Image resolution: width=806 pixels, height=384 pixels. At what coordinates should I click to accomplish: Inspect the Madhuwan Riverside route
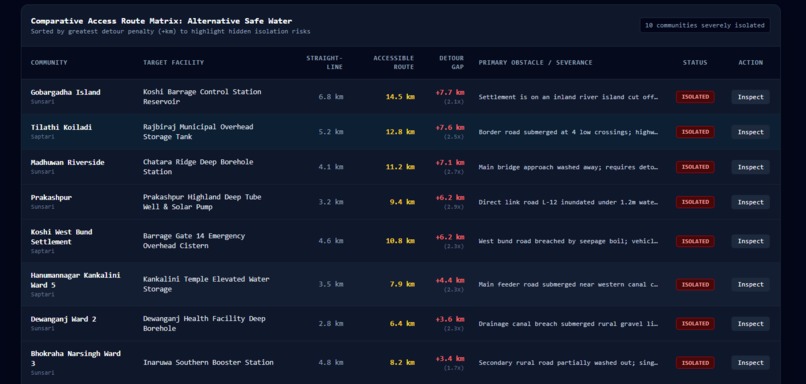pos(750,167)
